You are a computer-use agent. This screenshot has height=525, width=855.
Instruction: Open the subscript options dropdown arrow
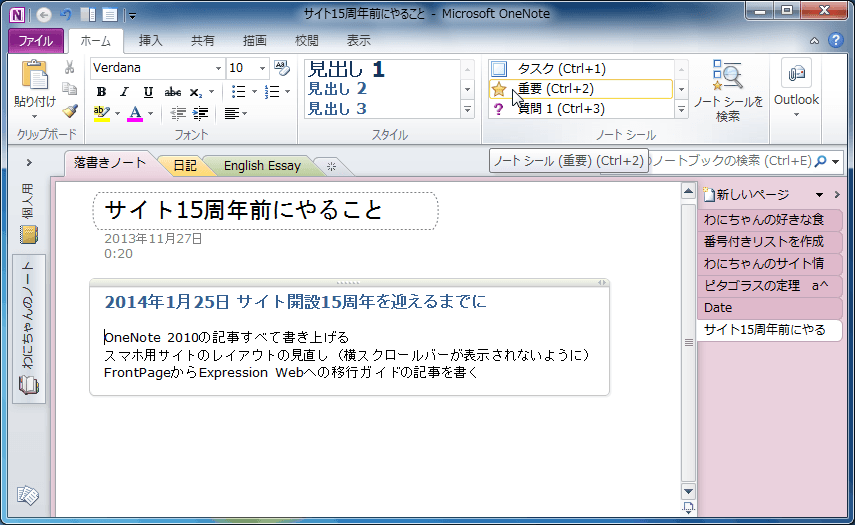coord(212,92)
